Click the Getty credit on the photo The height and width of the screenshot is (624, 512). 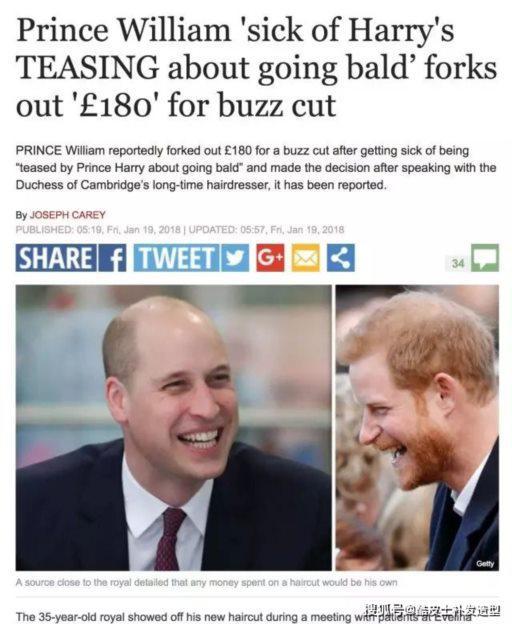click(x=485, y=564)
